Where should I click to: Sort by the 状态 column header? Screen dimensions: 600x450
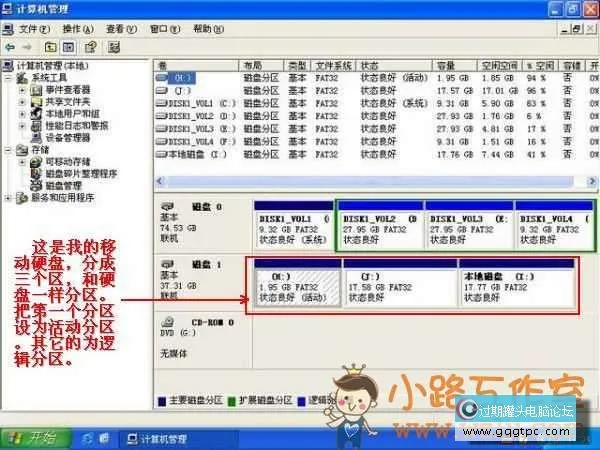(x=394, y=65)
